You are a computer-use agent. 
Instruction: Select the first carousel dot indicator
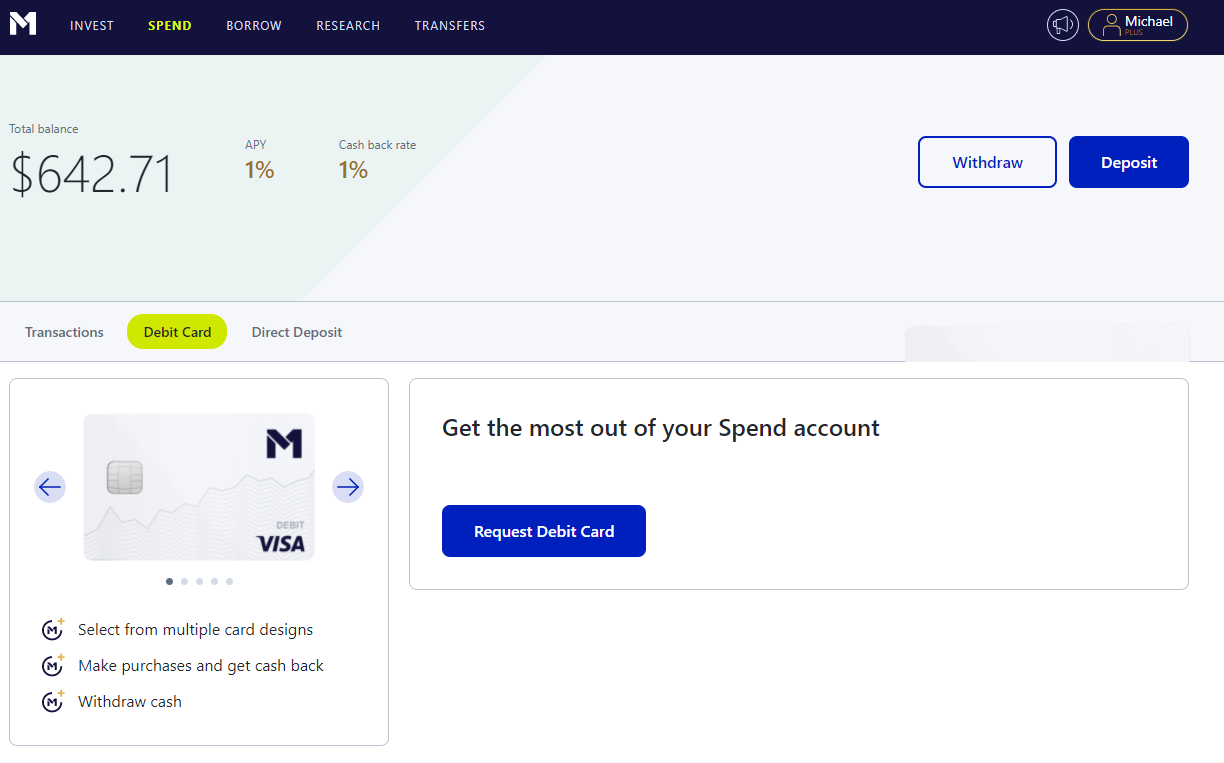(x=170, y=581)
